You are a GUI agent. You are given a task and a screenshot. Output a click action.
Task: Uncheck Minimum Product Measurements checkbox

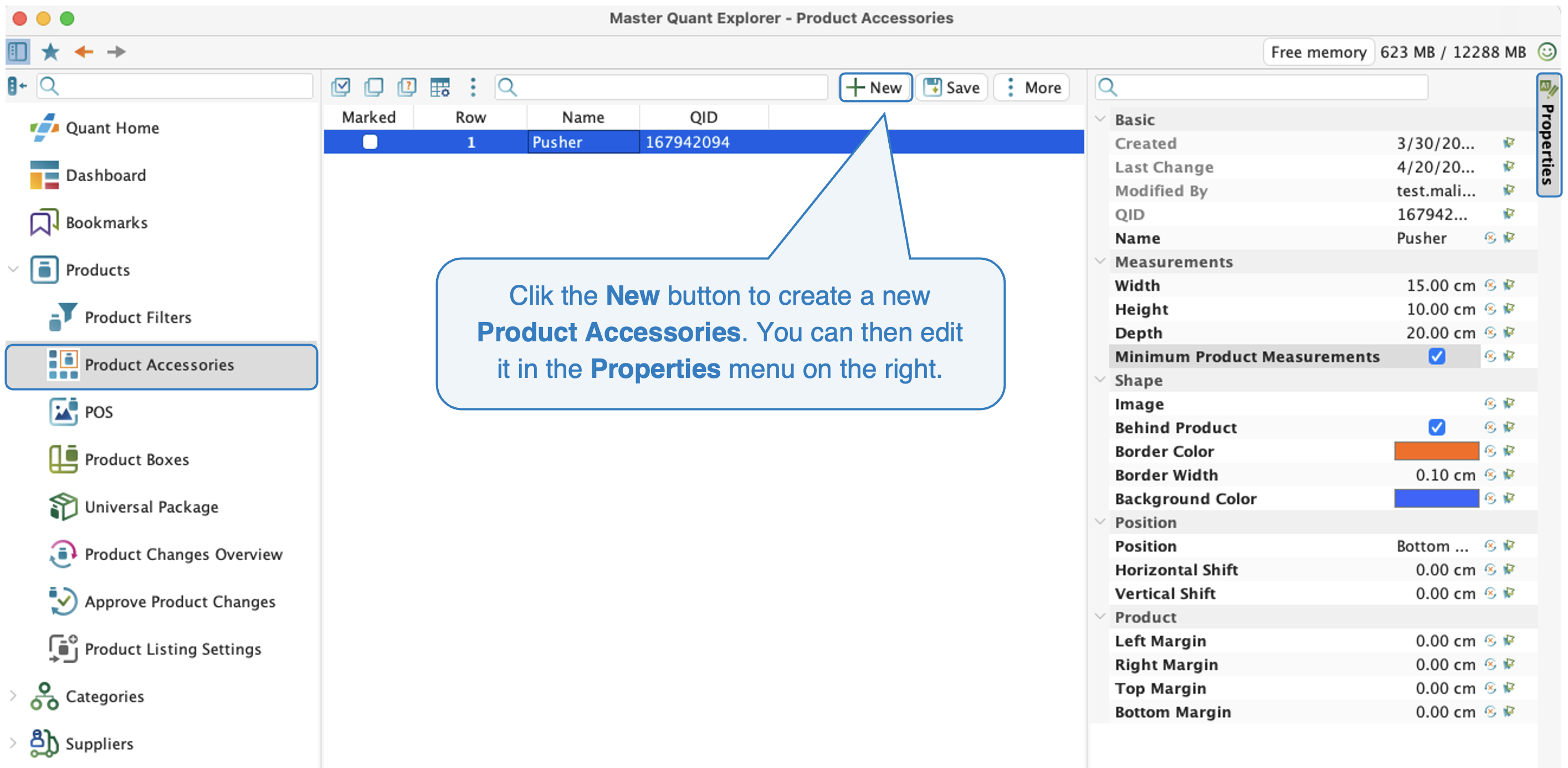(x=1437, y=356)
